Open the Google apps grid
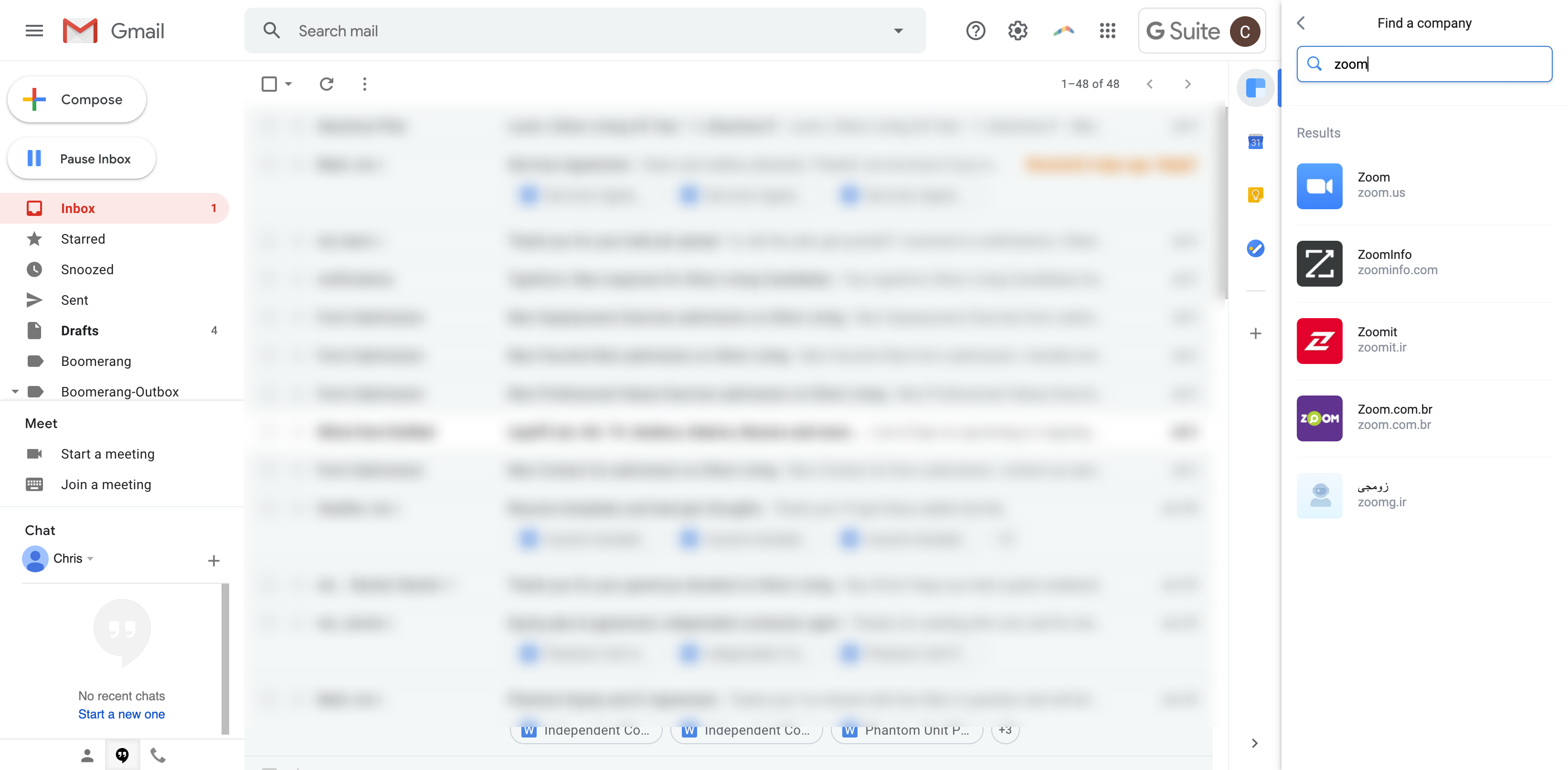The width and height of the screenshot is (1568, 770). click(1107, 31)
